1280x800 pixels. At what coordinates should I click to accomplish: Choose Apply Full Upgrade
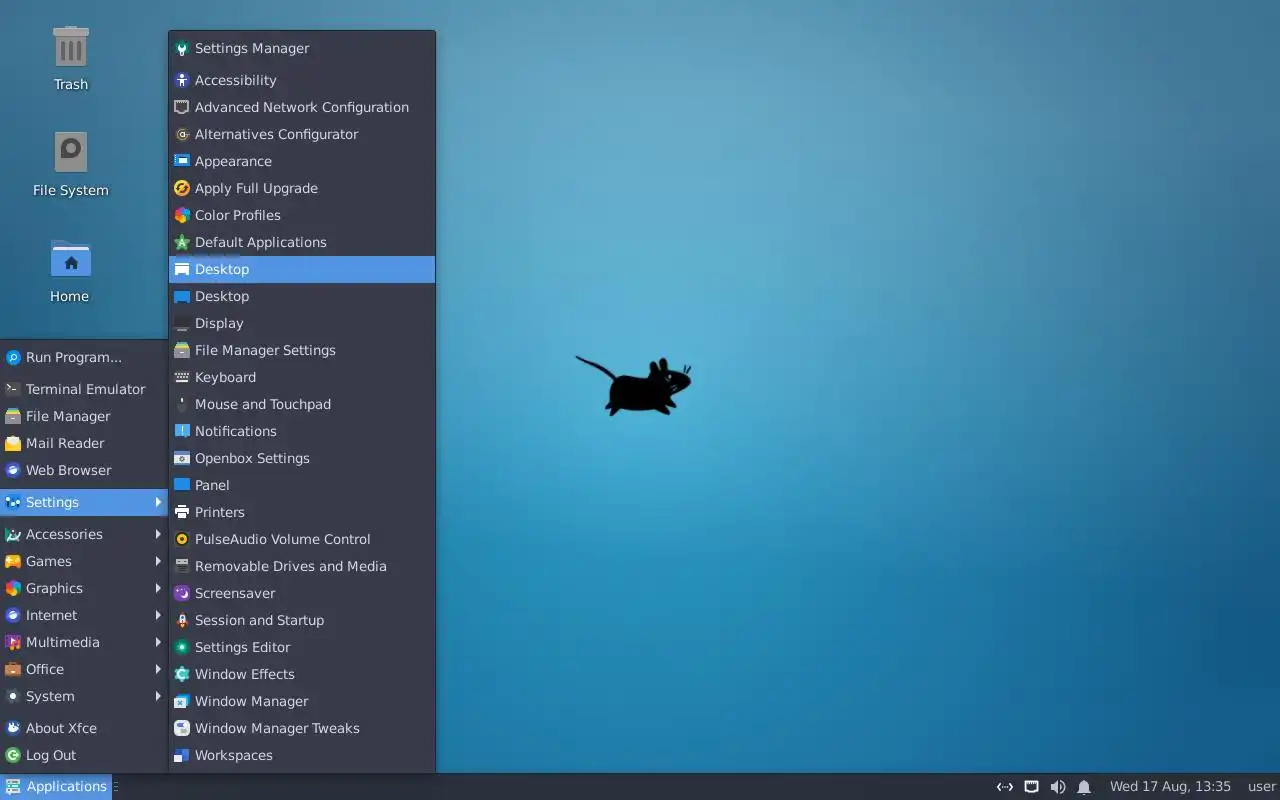click(302, 188)
